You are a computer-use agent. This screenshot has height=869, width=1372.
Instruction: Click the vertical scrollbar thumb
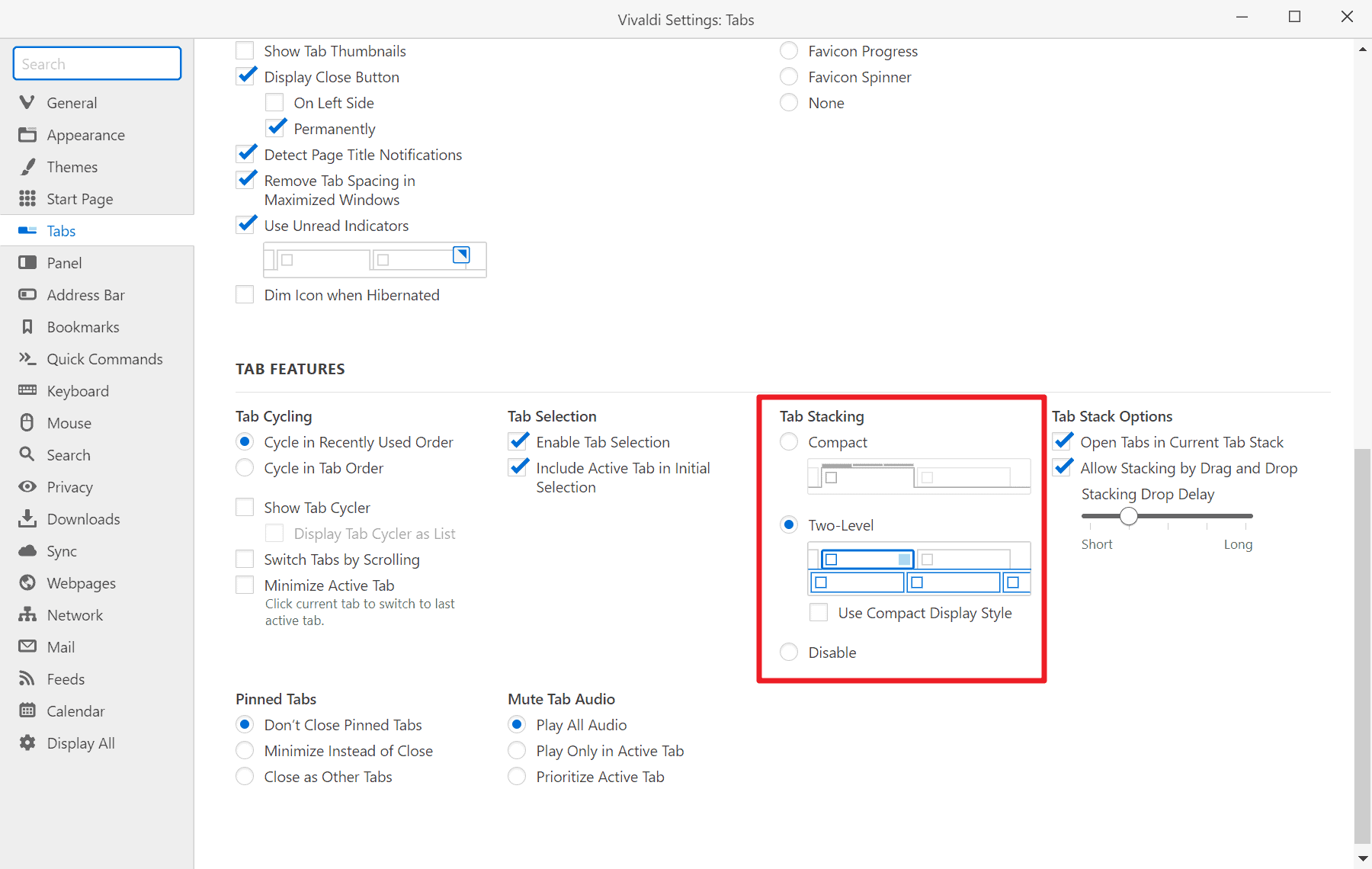tap(1362, 646)
